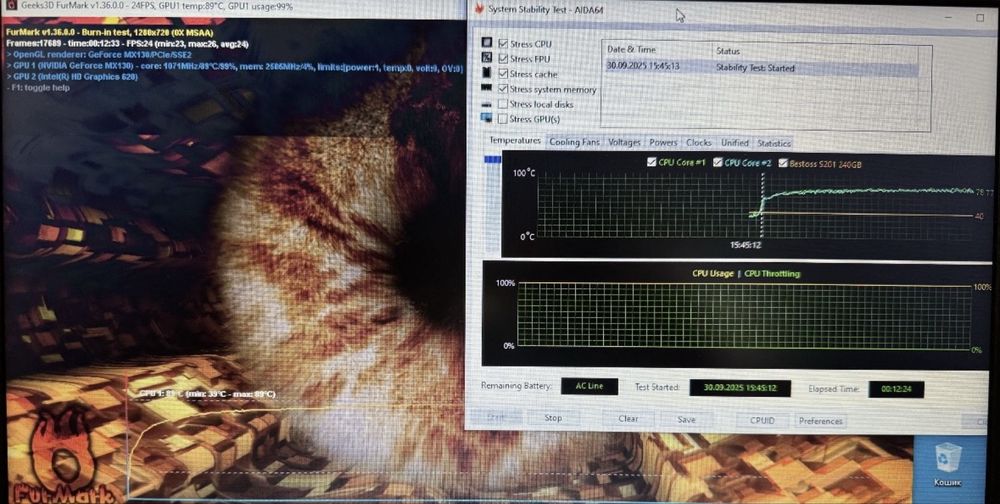
Task: Click the Clear button
Action: coord(628,419)
